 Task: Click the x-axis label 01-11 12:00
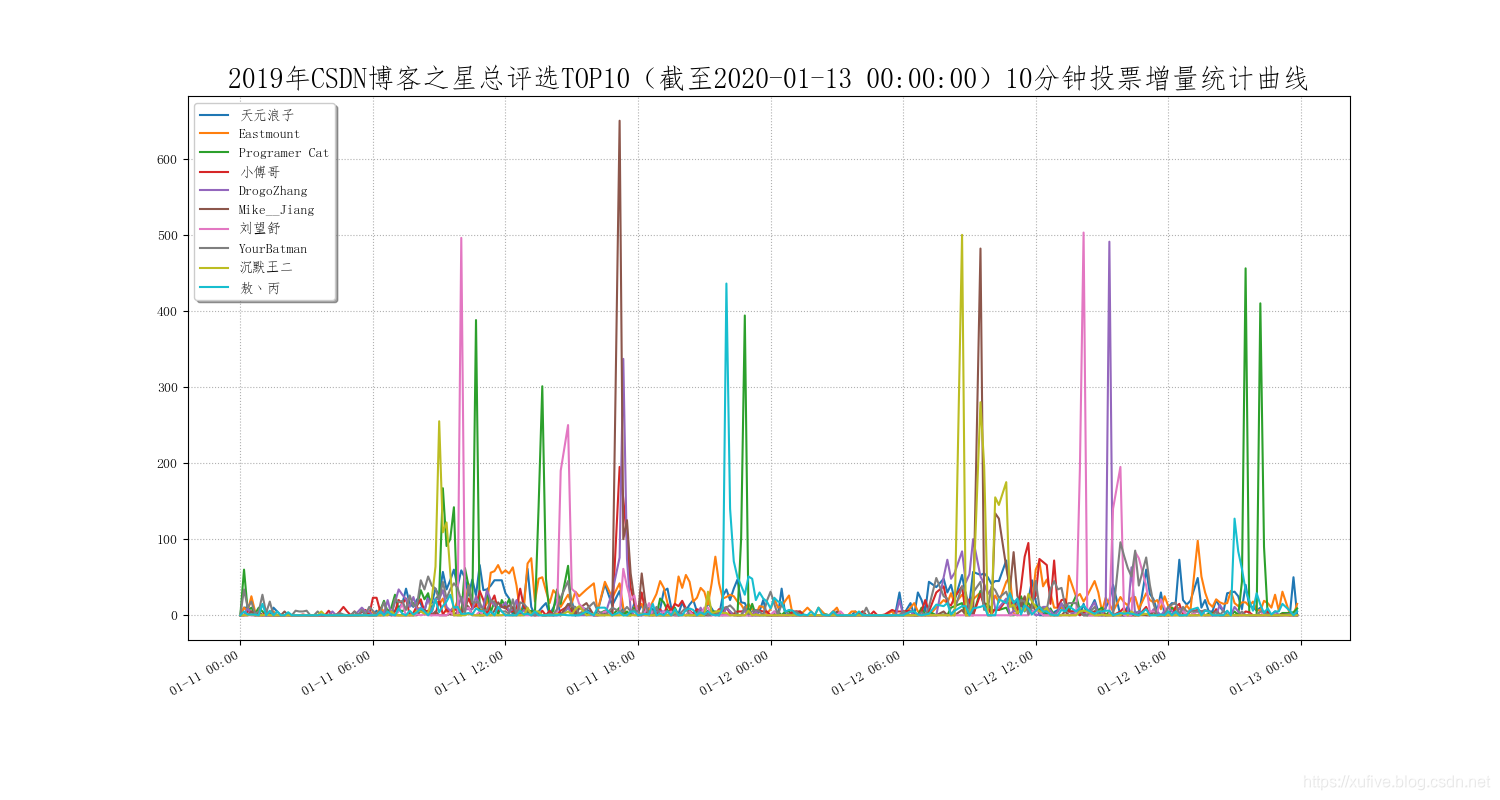click(x=470, y=672)
